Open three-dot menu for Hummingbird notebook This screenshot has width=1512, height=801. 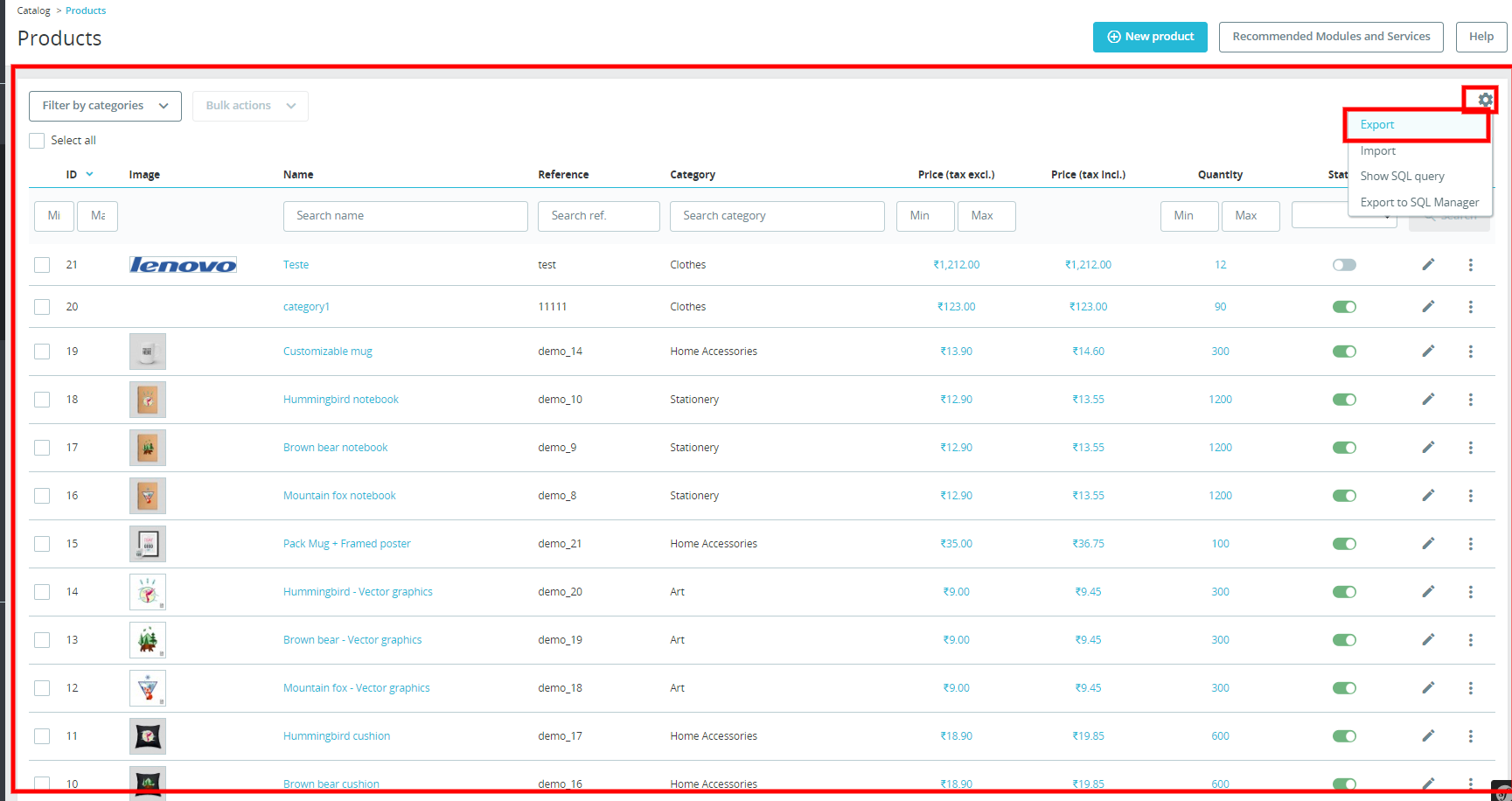pyautogui.click(x=1471, y=400)
